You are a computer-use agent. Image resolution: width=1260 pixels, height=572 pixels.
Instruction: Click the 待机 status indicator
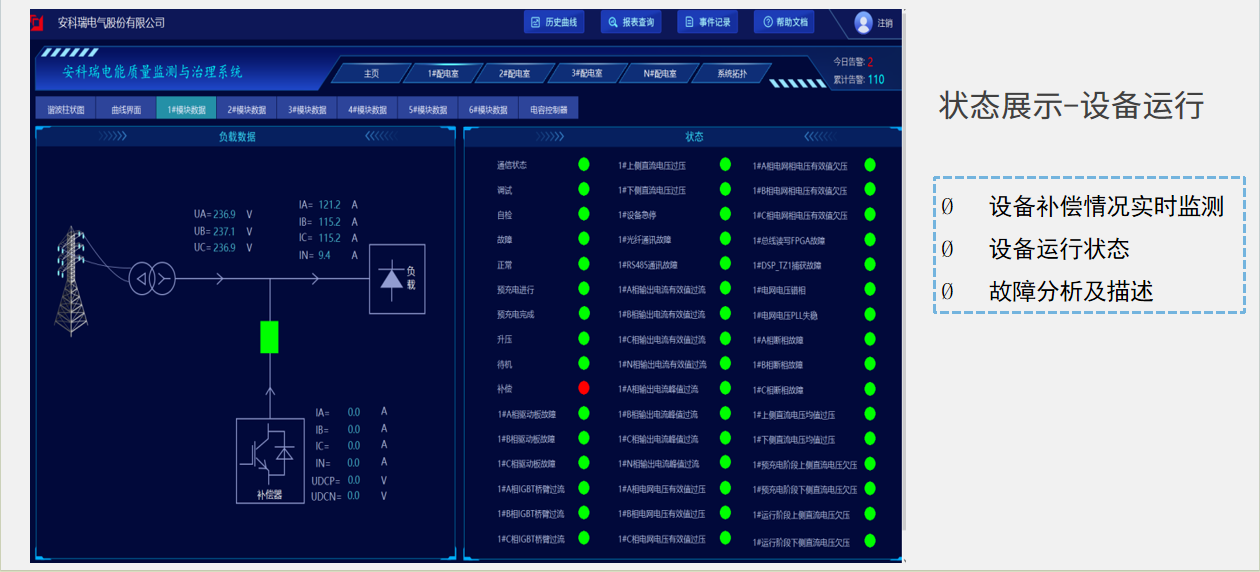pos(584,364)
